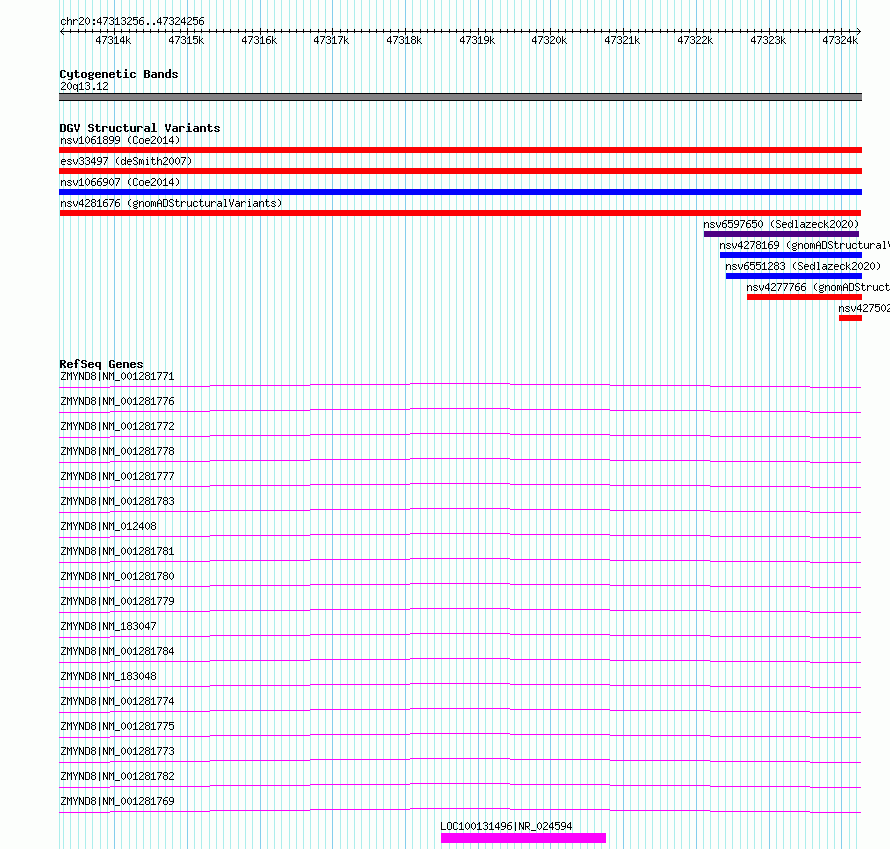This screenshot has height=849, width=890.
Task: Click the ZMYND8|NM_001281780 transcript label
Action: tap(117, 576)
